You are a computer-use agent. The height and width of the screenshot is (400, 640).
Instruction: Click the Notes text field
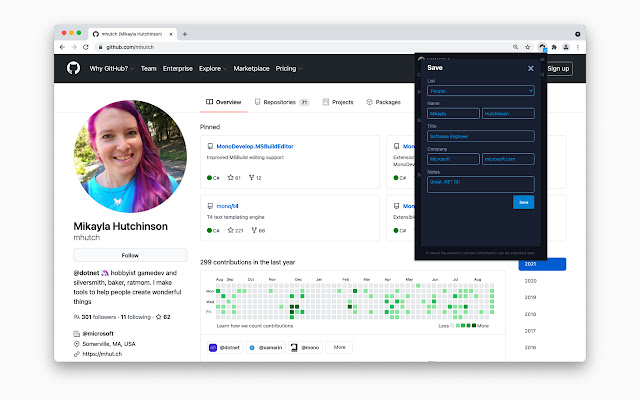pos(480,183)
